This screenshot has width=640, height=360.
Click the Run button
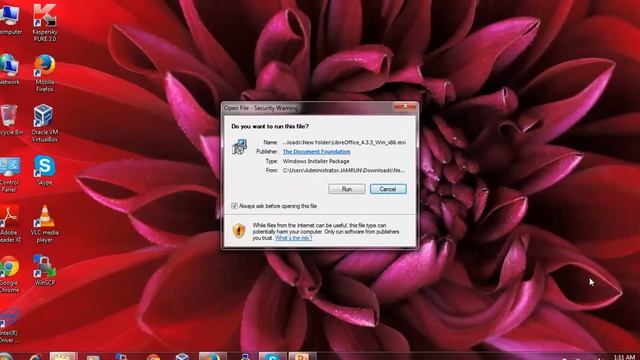point(347,189)
